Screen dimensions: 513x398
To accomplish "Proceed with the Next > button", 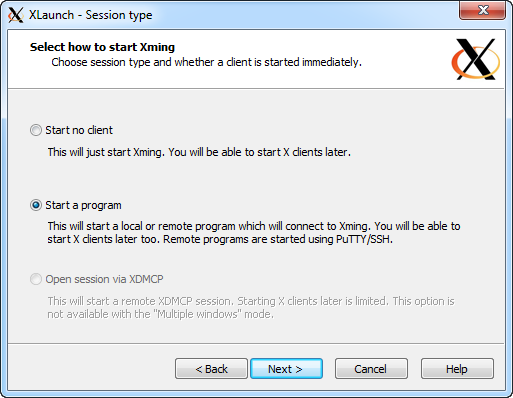I will pos(286,369).
